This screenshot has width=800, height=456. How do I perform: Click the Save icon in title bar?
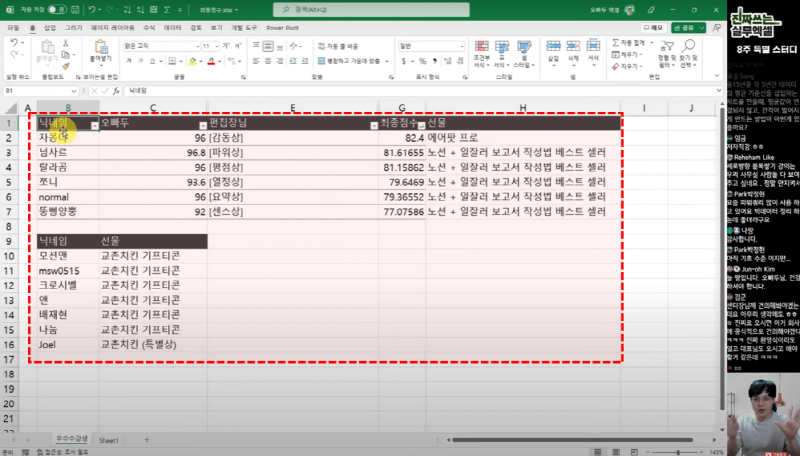tap(75, 10)
